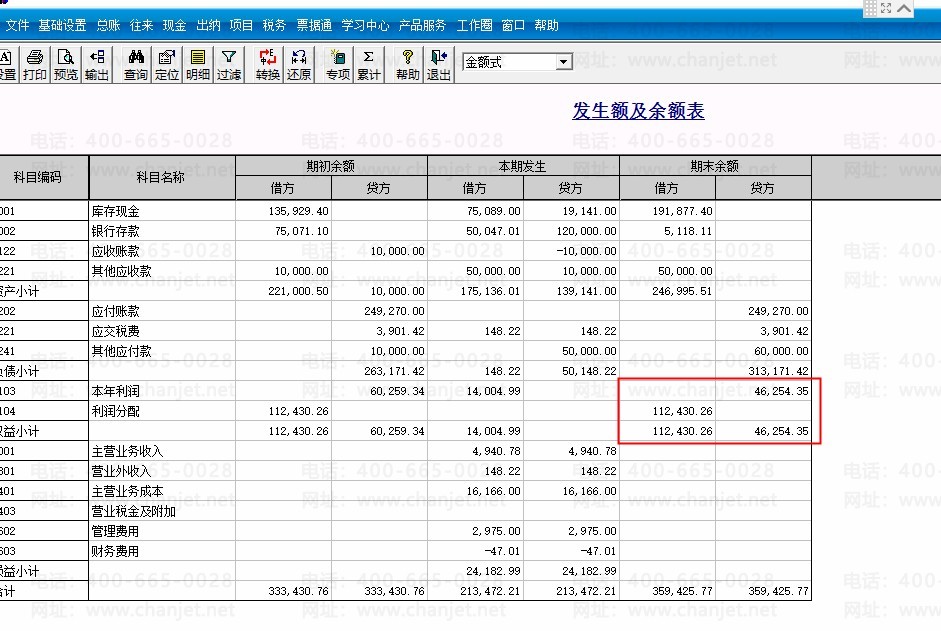Click the 帮助 (Help) toolbar icon
This screenshot has width=941, height=631.
[408, 65]
